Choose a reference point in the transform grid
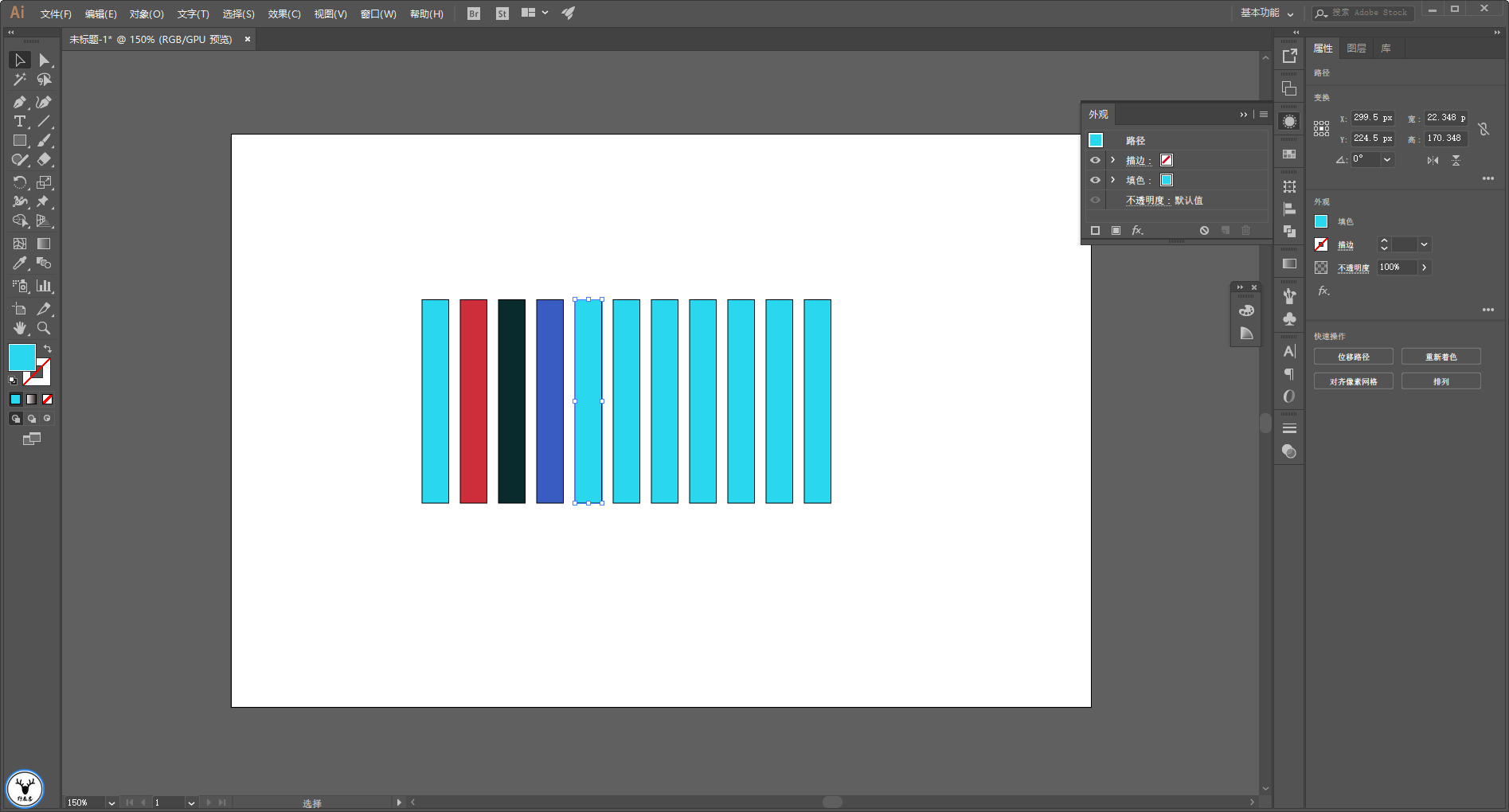Image resolution: width=1509 pixels, height=812 pixels. point(1322,129)
